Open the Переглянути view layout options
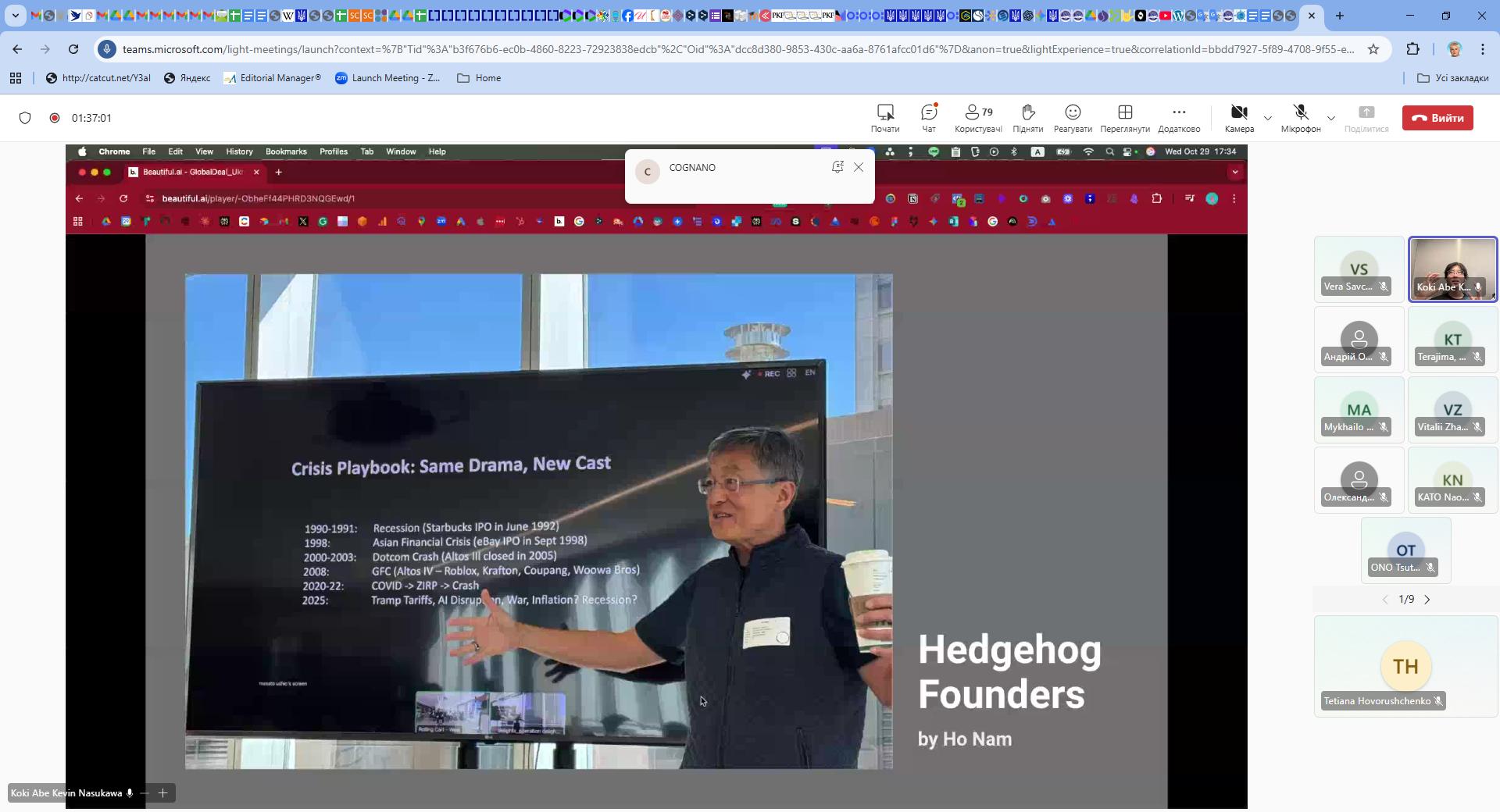This screenshot has height=812, width=1500. tap(1124, 118)
